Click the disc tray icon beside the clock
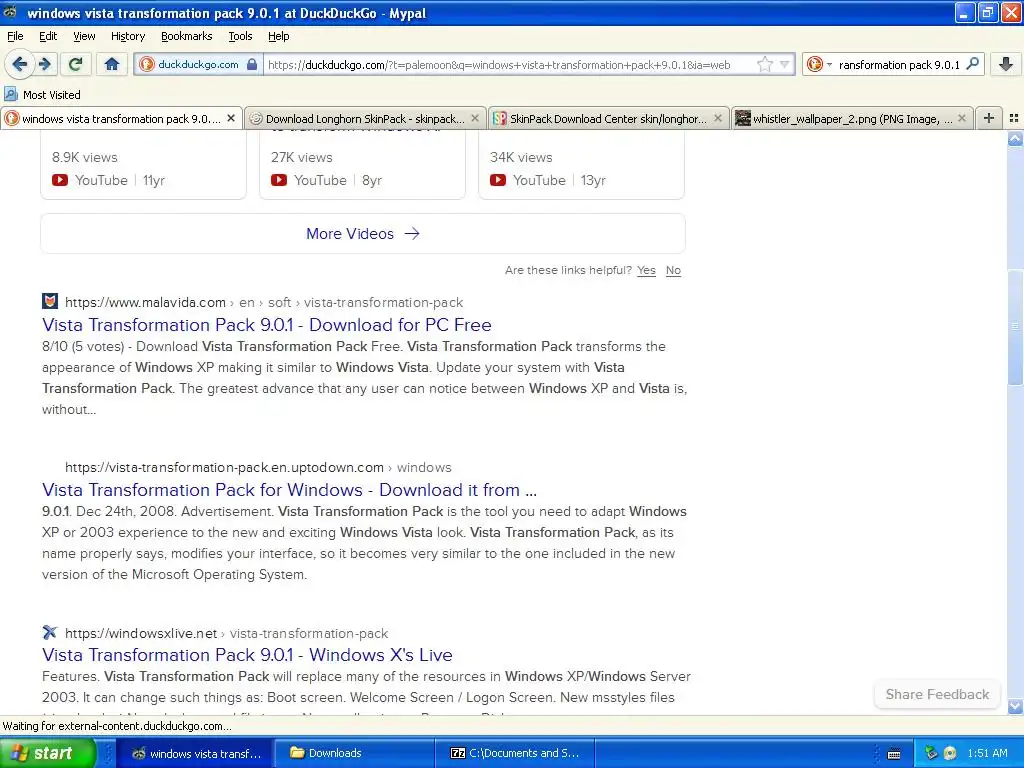Viewport: 1024px width, 768px height. point(950,753)
